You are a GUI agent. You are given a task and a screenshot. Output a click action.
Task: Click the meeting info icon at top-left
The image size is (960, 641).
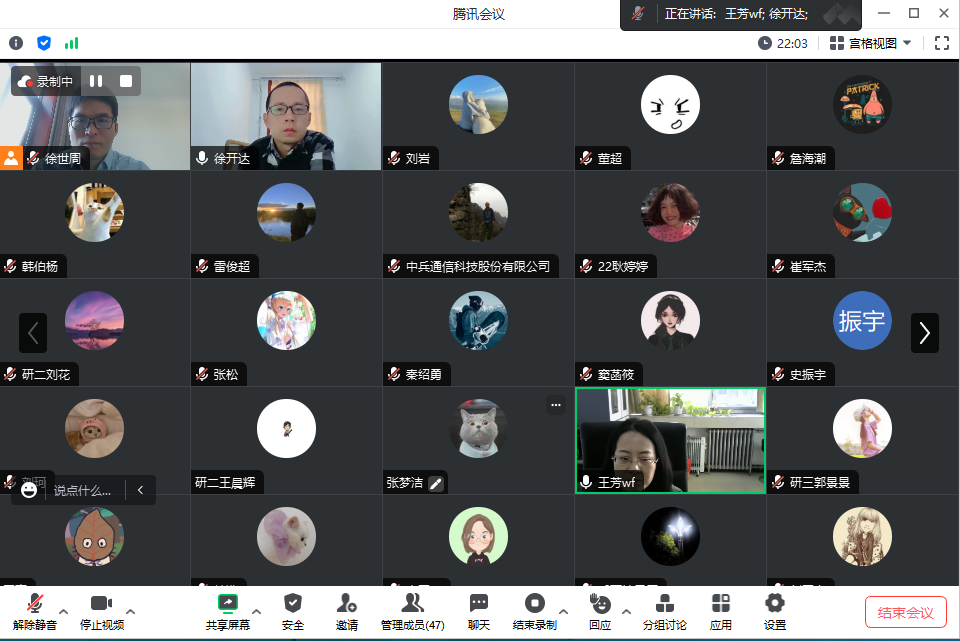(x=16, y=43)
